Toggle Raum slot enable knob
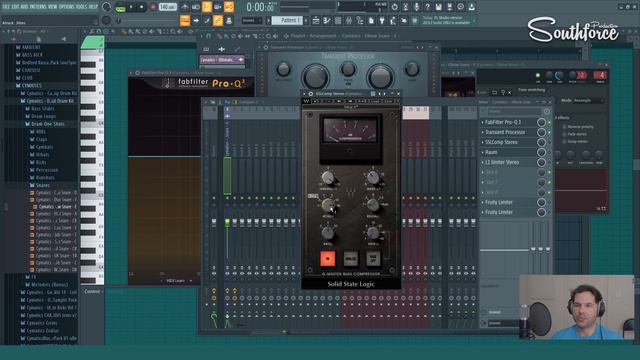Image resolution: width=640 pixels, height=360 pixels. (541, 152)
